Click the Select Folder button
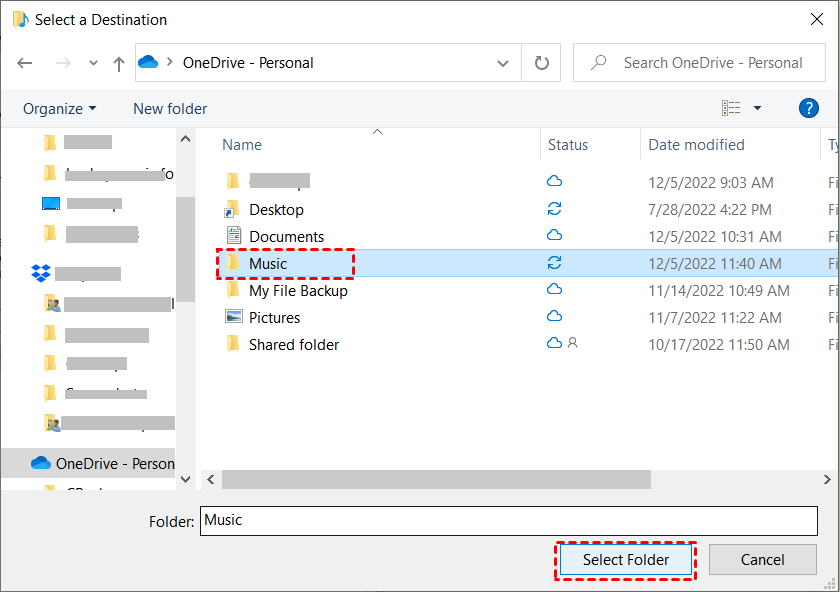Image resolution: width=840 pixels, height=592 pixels. (625, 559)
